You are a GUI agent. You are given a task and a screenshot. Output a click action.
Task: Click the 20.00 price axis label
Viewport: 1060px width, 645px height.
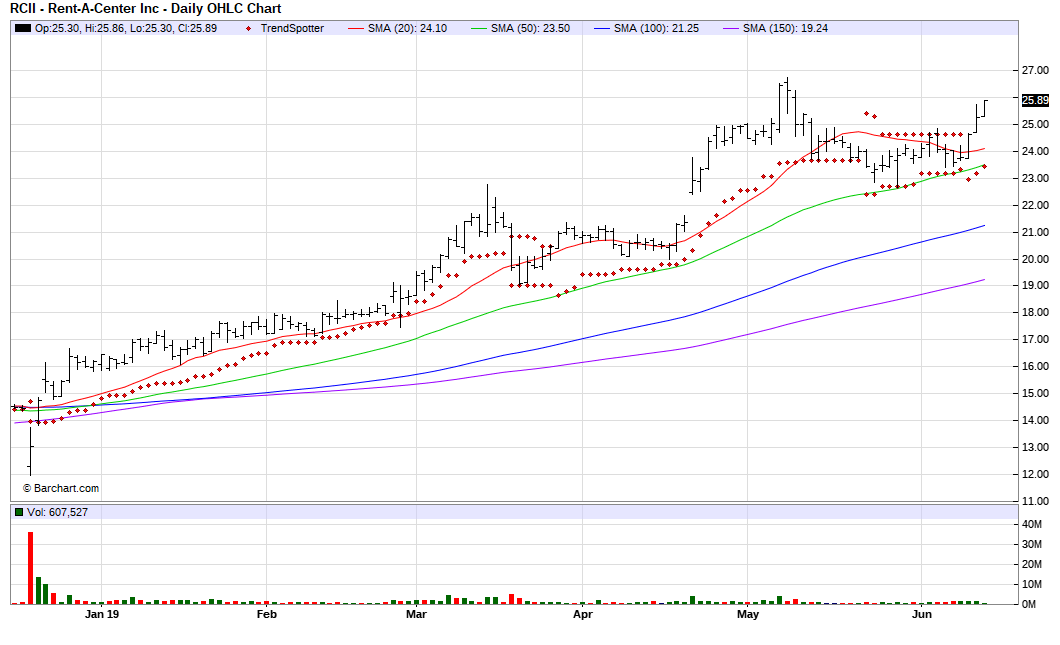point(1036,259)
